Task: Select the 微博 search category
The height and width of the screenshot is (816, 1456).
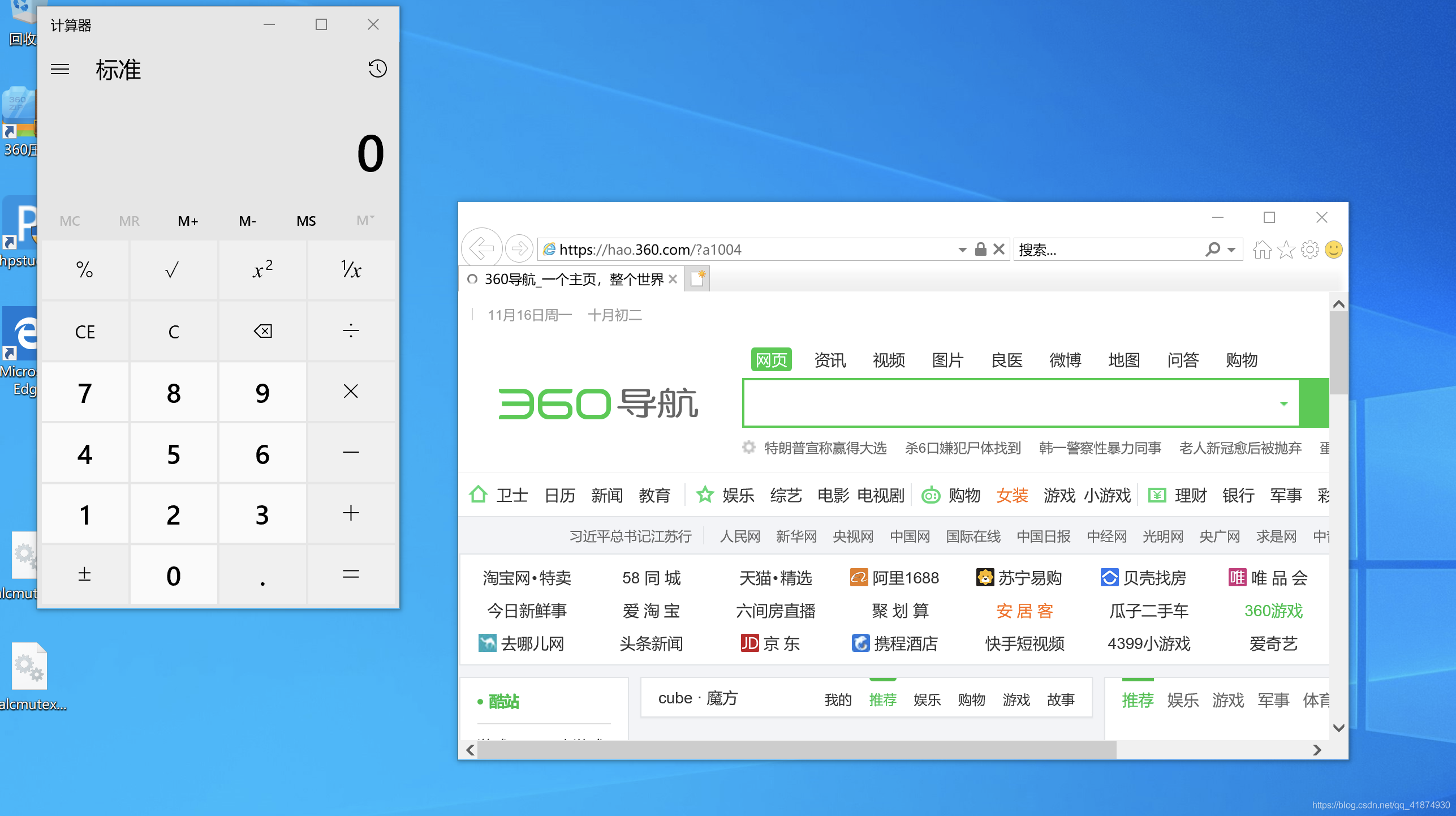Action: [1065, 360]
